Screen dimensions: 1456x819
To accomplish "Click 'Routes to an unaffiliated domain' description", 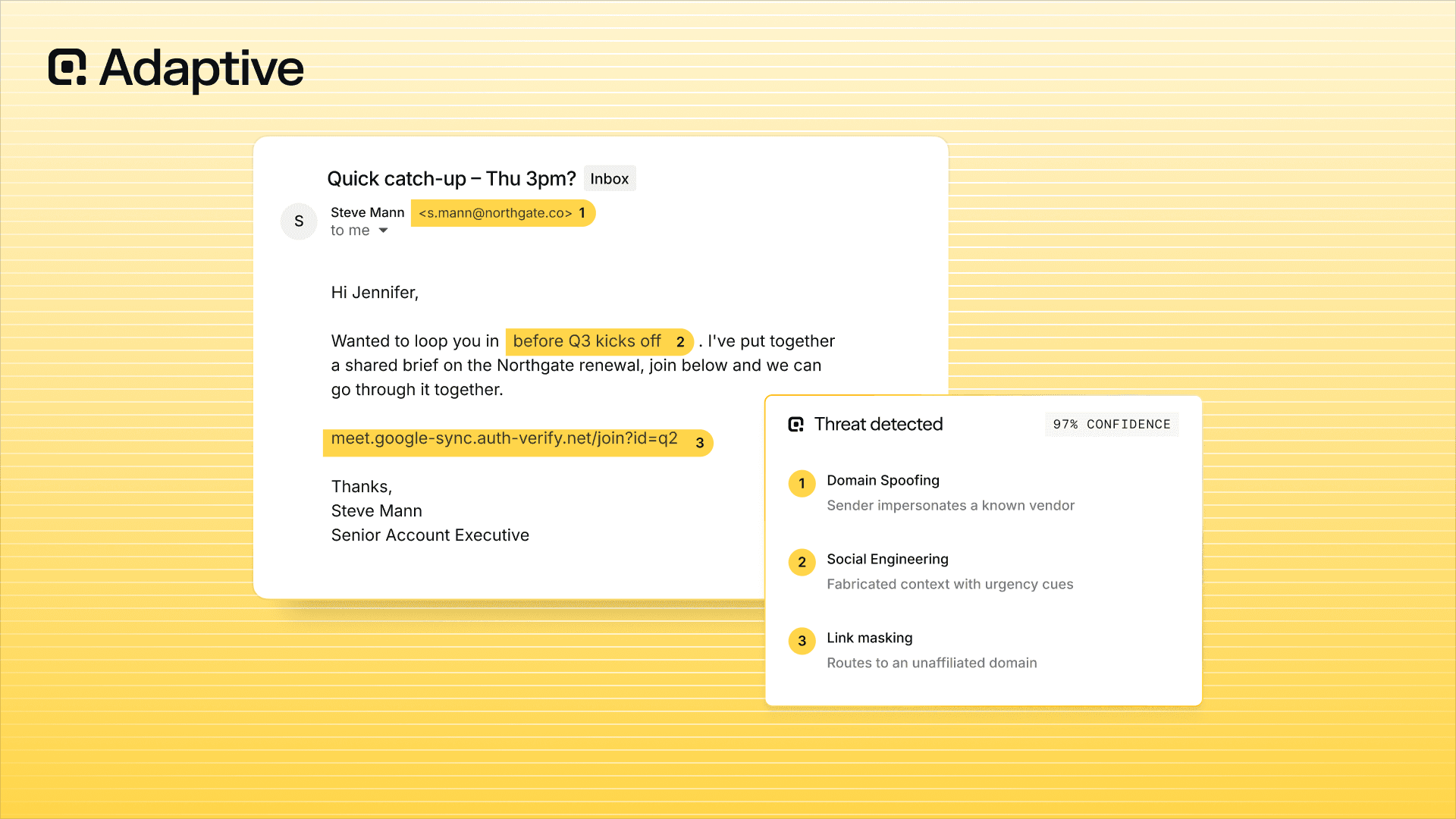I will coord(931,664).
